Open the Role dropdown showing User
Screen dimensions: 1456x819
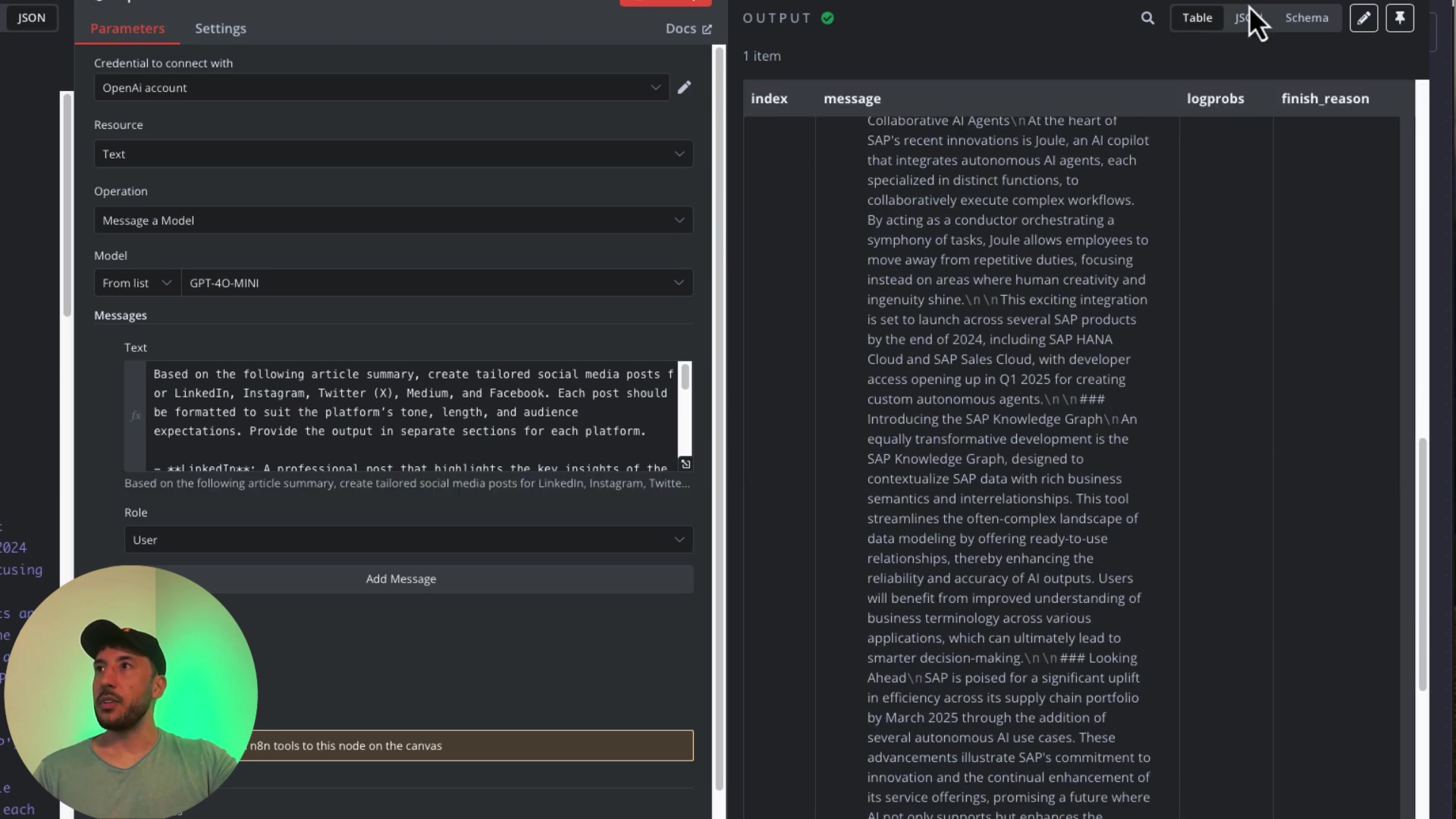(x=409, y=540)
